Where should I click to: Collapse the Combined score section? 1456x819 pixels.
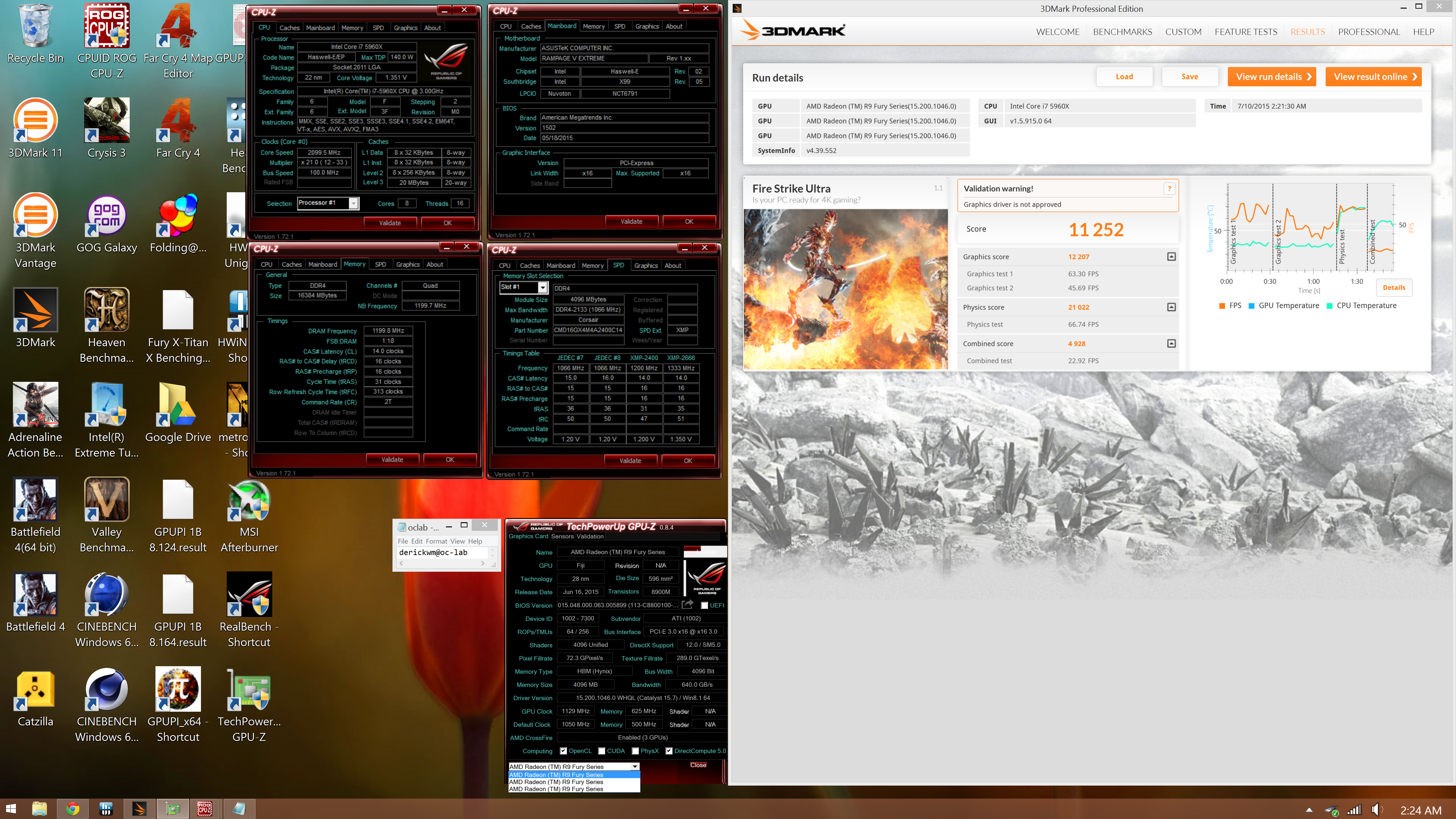click(x=1171, y=343)
